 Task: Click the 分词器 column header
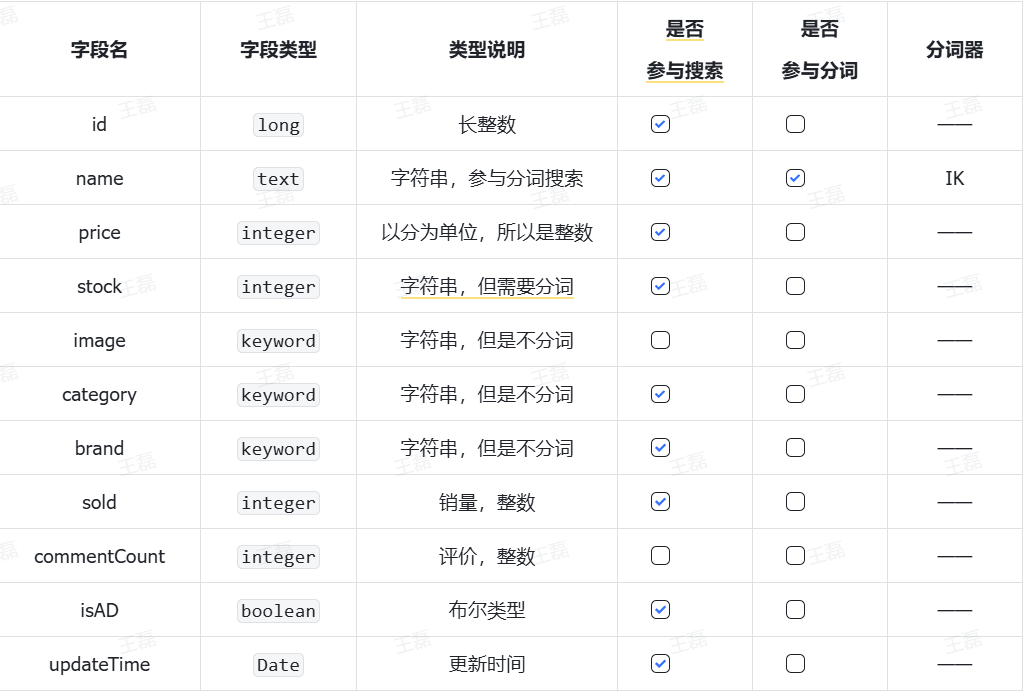pos(954,50)
